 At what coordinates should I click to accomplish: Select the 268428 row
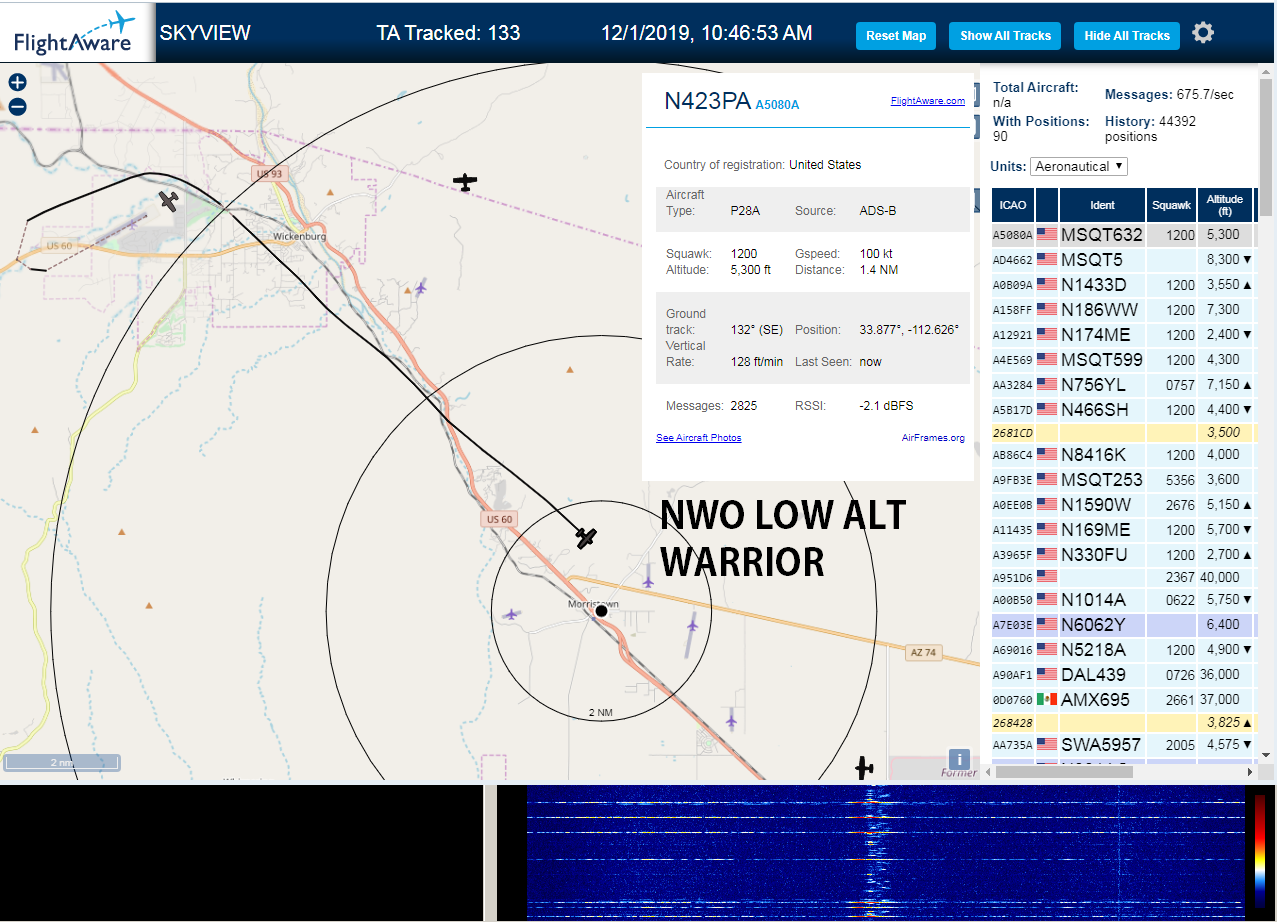tap(1124, 722)
